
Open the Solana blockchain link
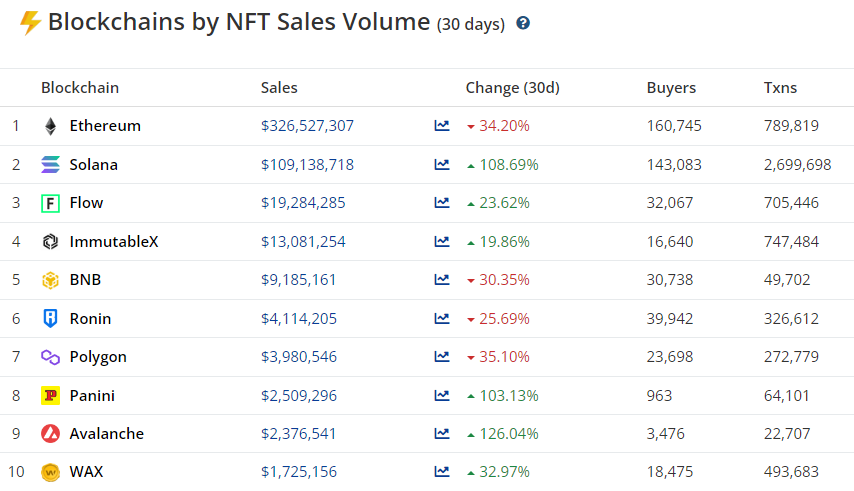point(93,165)
